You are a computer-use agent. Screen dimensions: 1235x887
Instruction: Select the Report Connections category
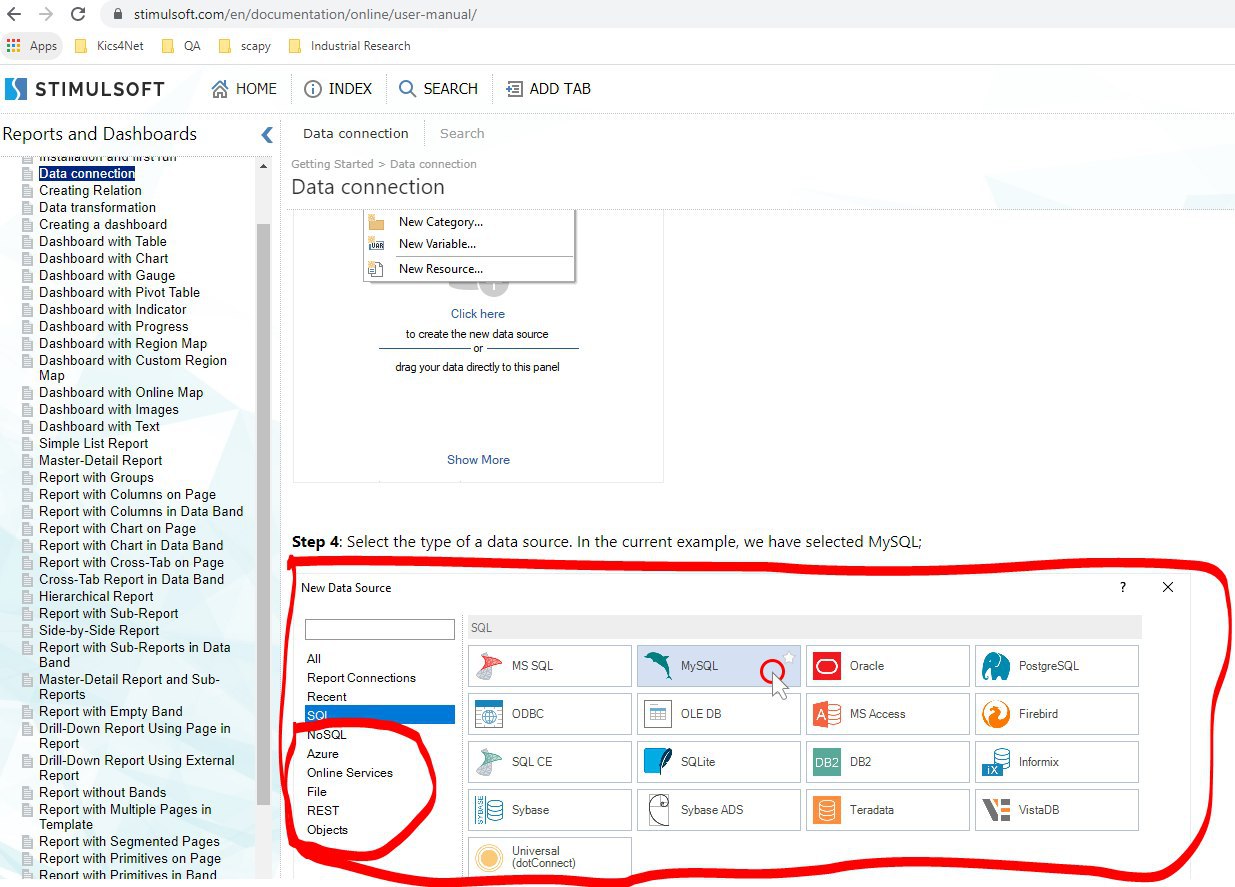361,678
